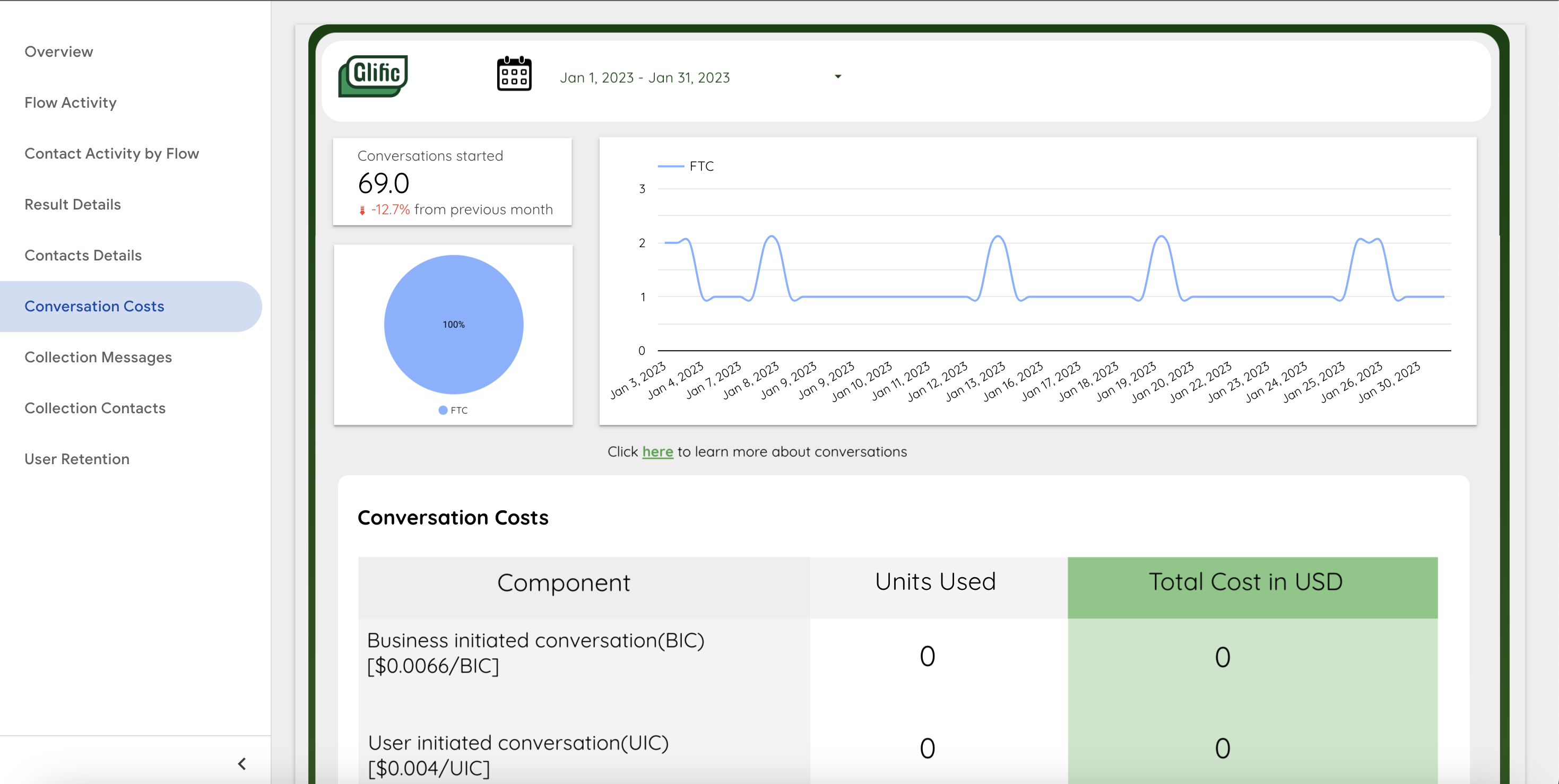Viewport: 1559px width, 784px height.
Task: Go to Collection Contacts page
Action: (x=95, y=408)
